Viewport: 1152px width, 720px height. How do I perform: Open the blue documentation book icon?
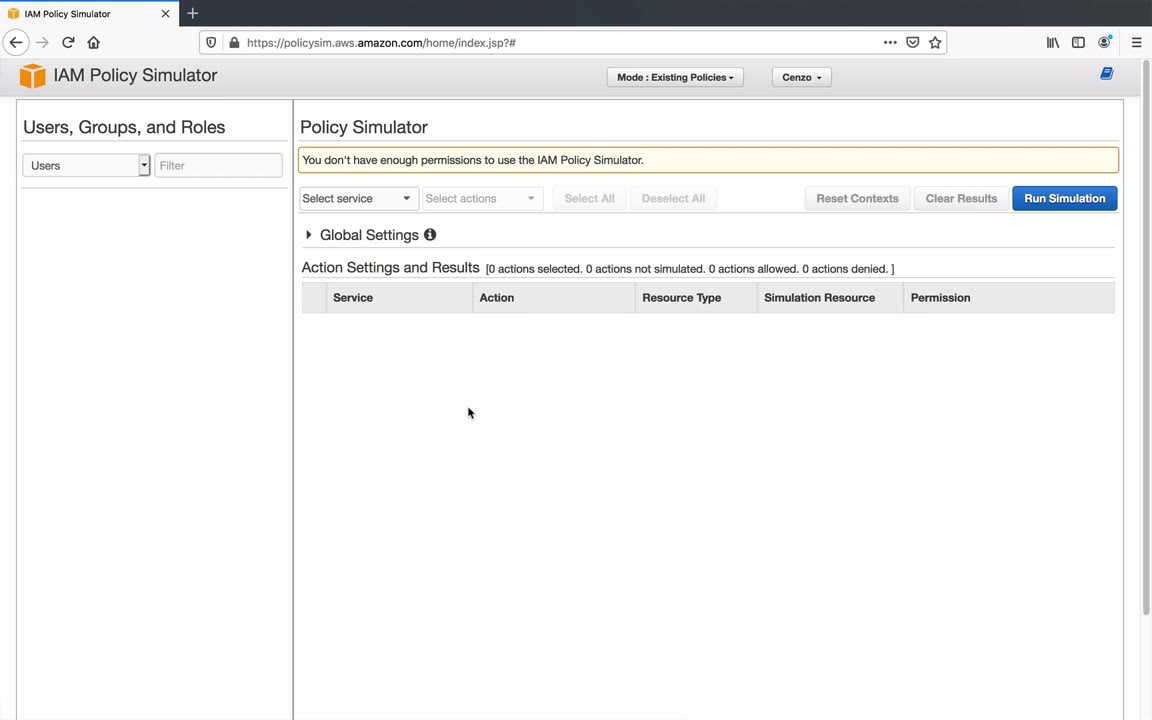click(1106, 73)
